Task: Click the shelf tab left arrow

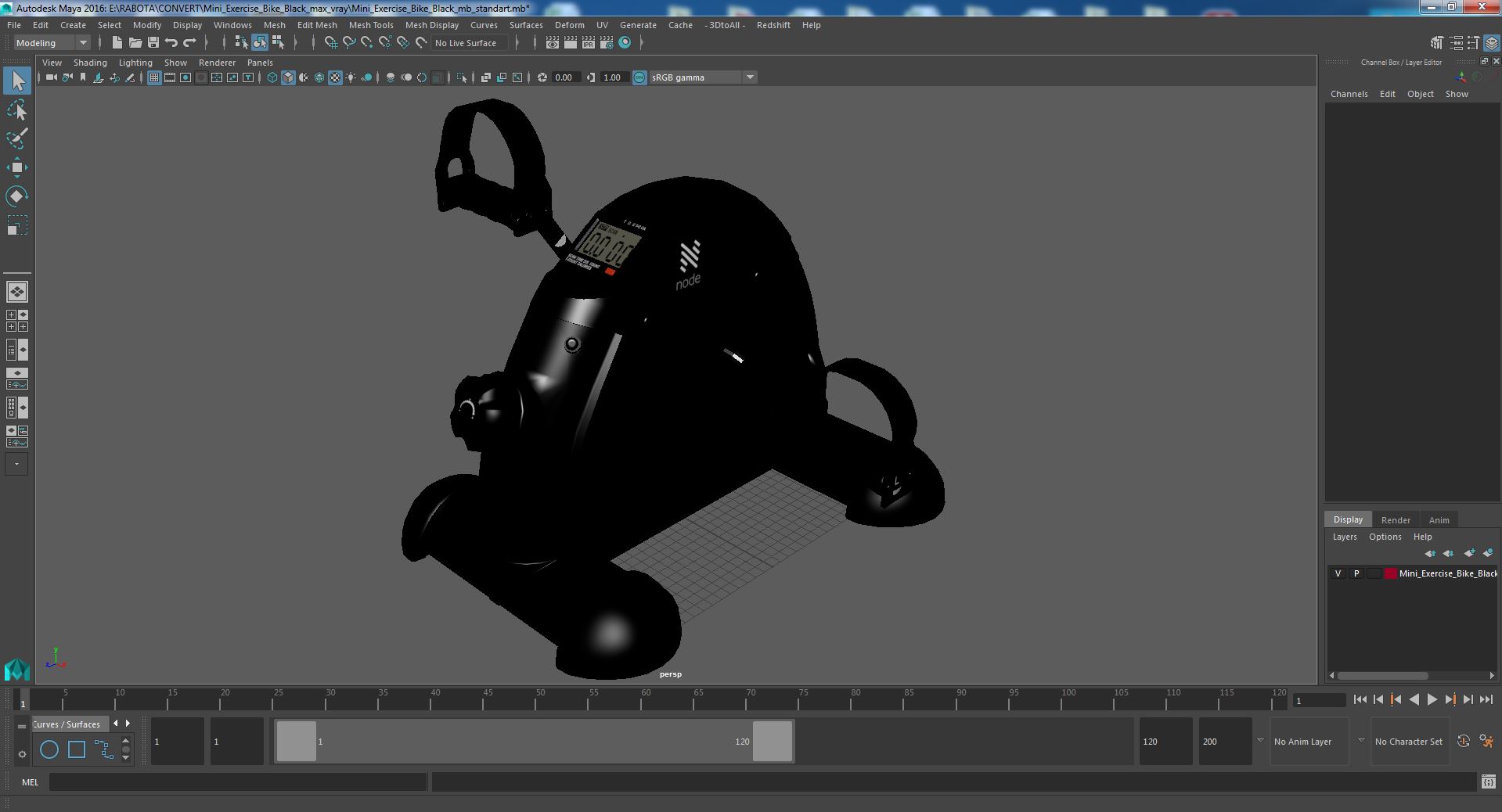Action: pyautogui.click(x=116, y=724)
